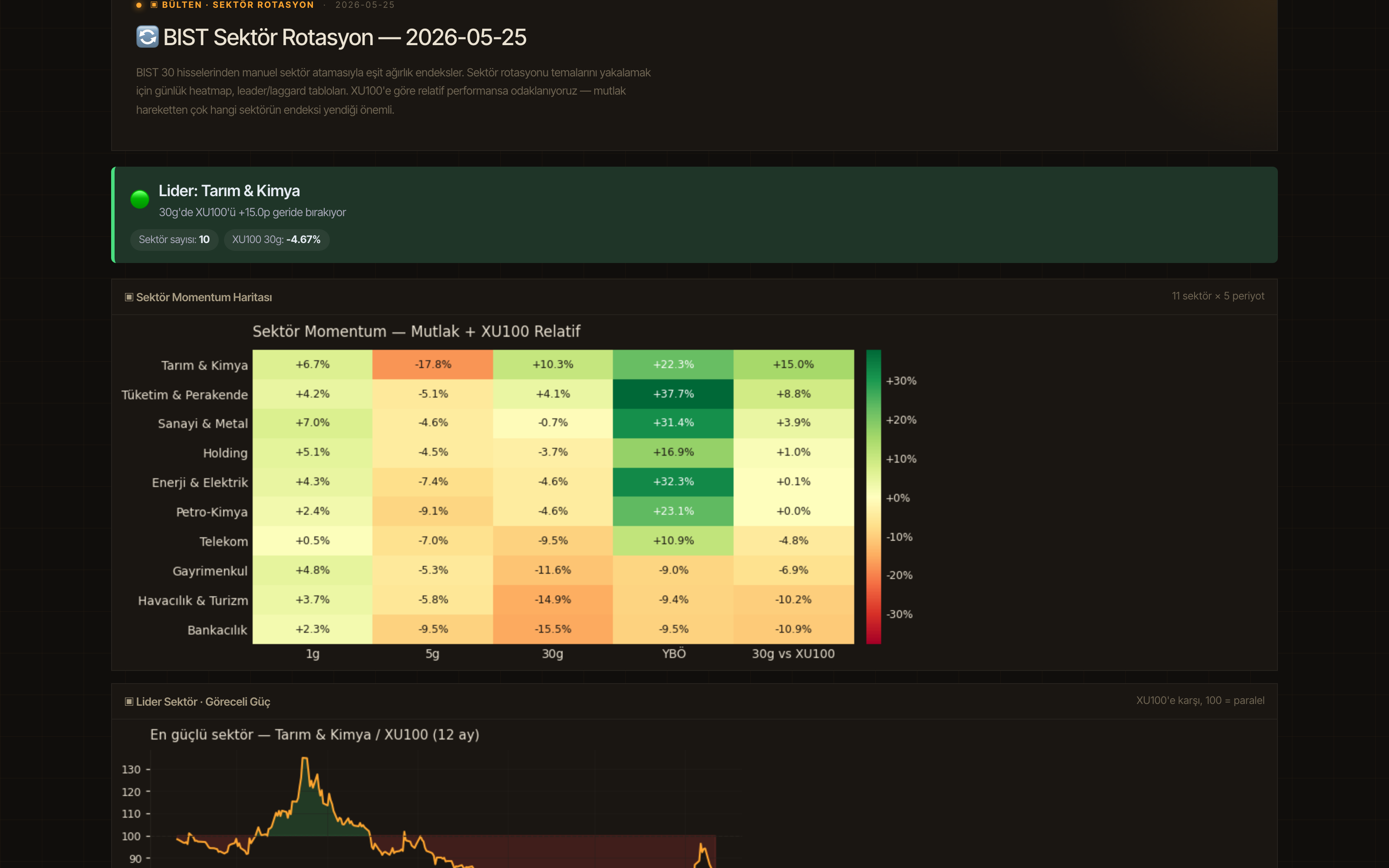Viewport: 1389px width, 868px height.
Task: Click the -11.6% cell in Gayrimenkul row
Action: click(x=553, y=570)
